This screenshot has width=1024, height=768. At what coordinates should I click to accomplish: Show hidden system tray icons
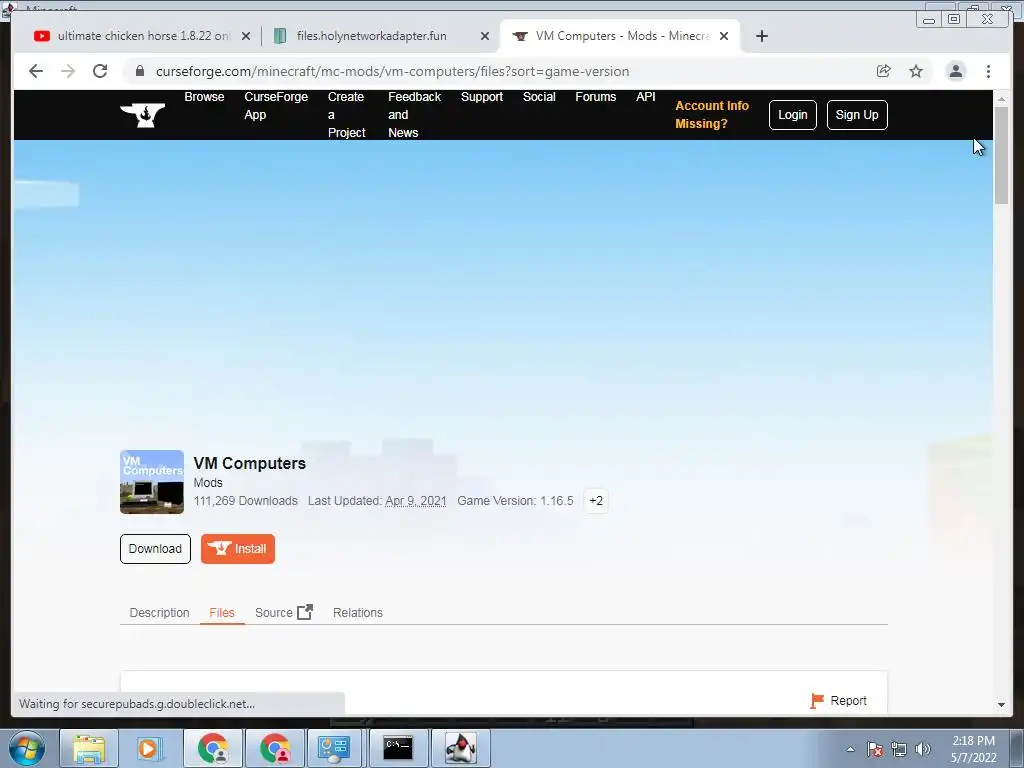pos(850,749)
